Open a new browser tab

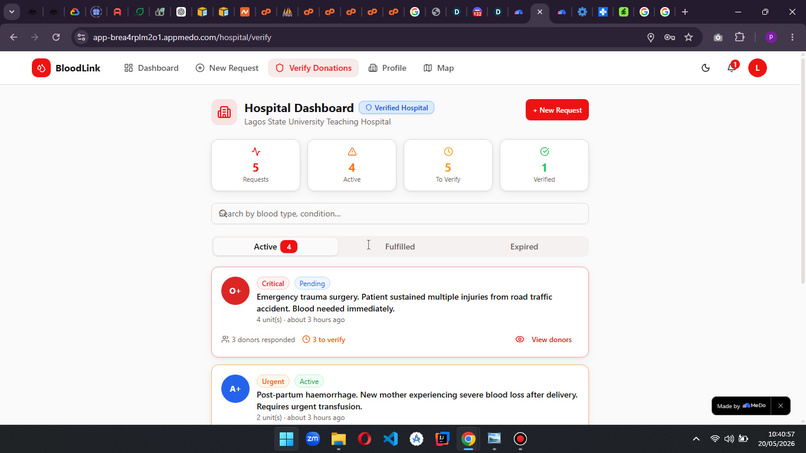(685, 12)
